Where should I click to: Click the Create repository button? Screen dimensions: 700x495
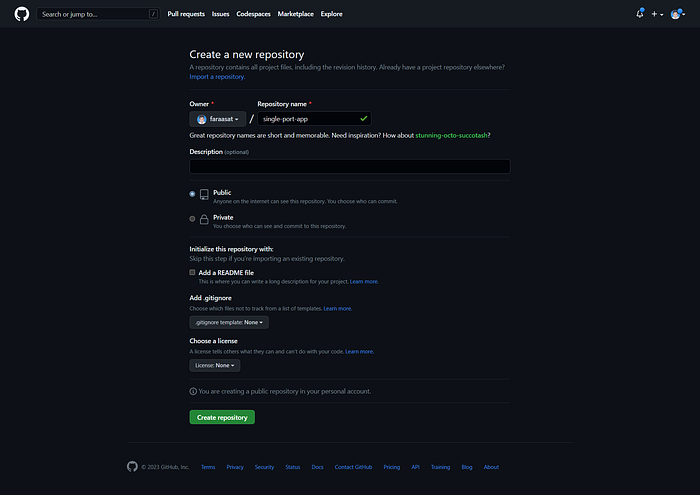click(222, 417)
